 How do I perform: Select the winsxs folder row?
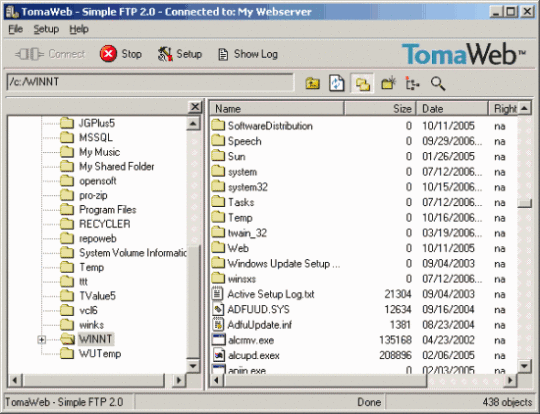(364, 279)
